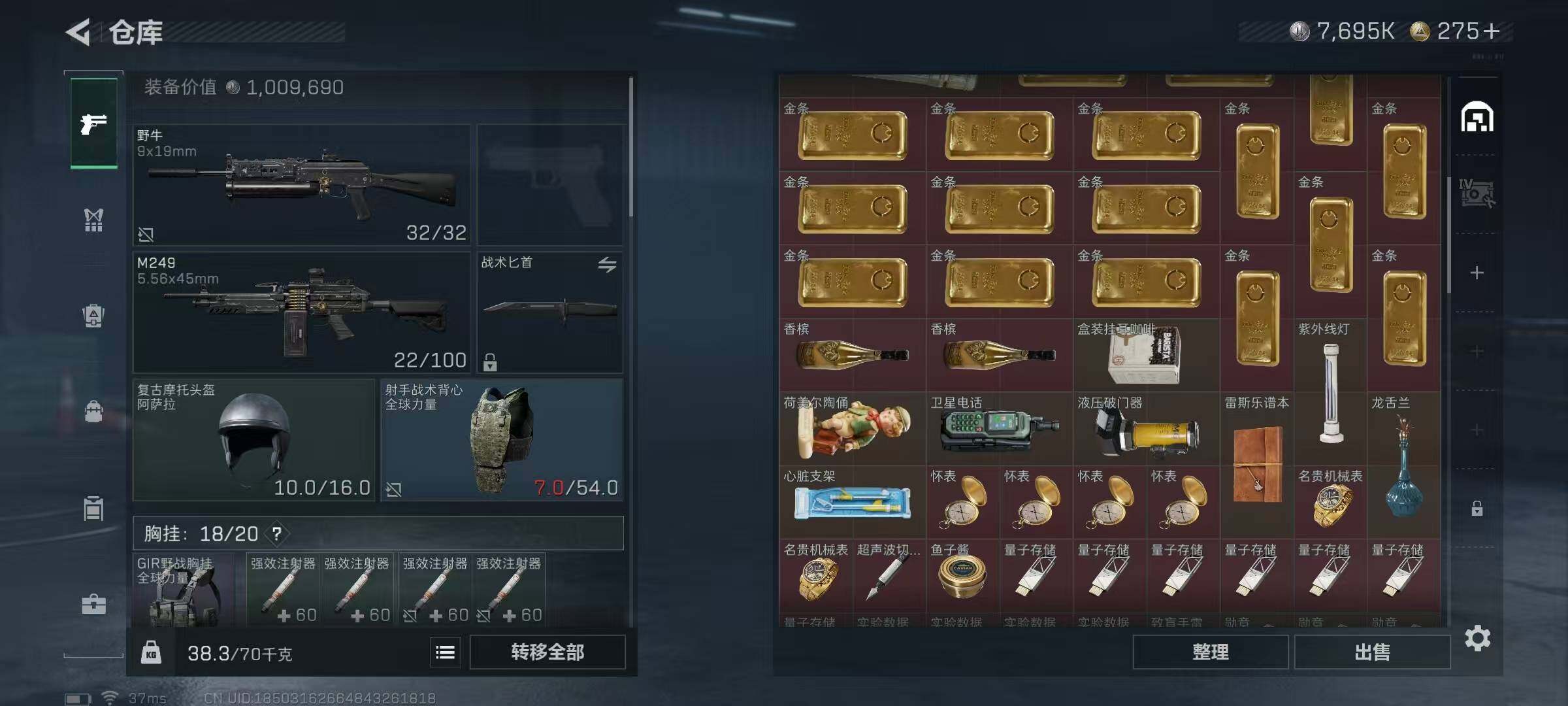Image resolution: width=1568 pixels, height=706 pixels.
Task: Click 出售 sell button
Action: pyautogui.click(x=1372, y=652)
